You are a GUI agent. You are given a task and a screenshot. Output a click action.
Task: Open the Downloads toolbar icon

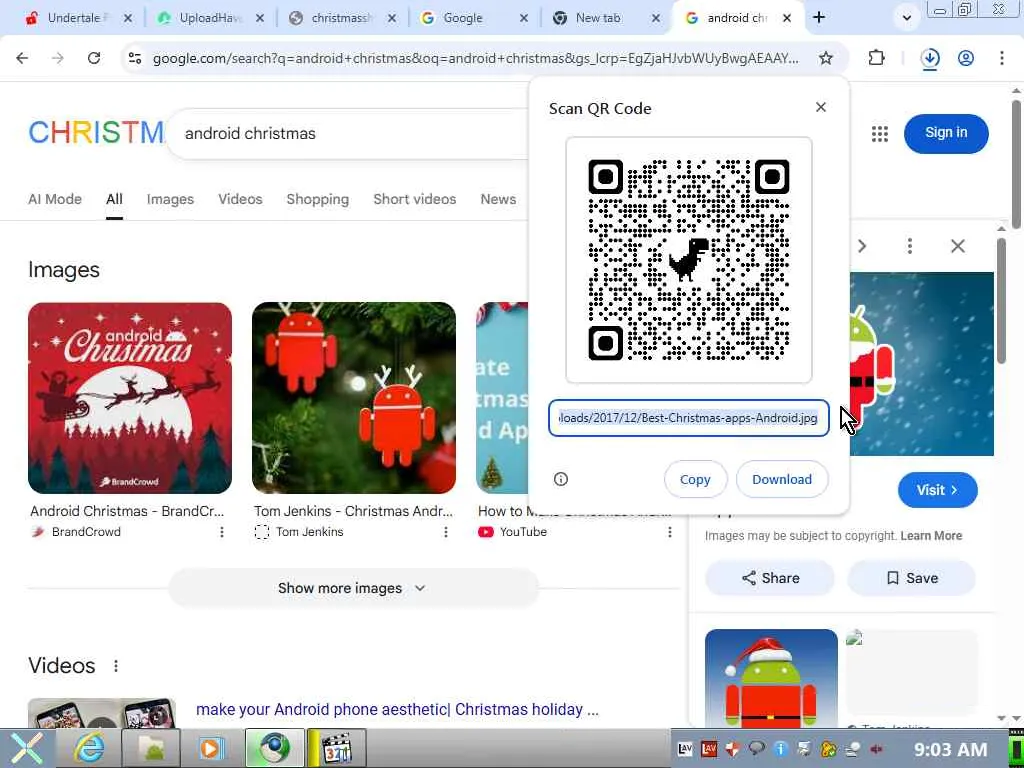[930, 58]
